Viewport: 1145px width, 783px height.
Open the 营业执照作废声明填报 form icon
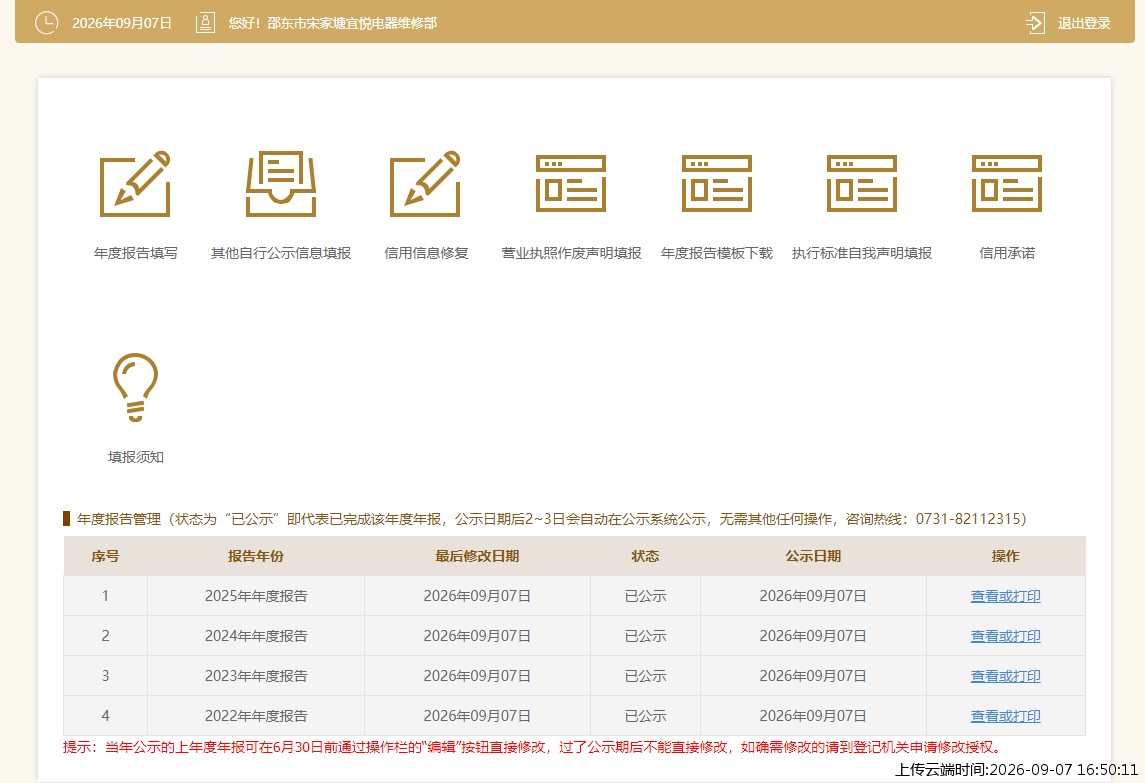click(571, 183)
